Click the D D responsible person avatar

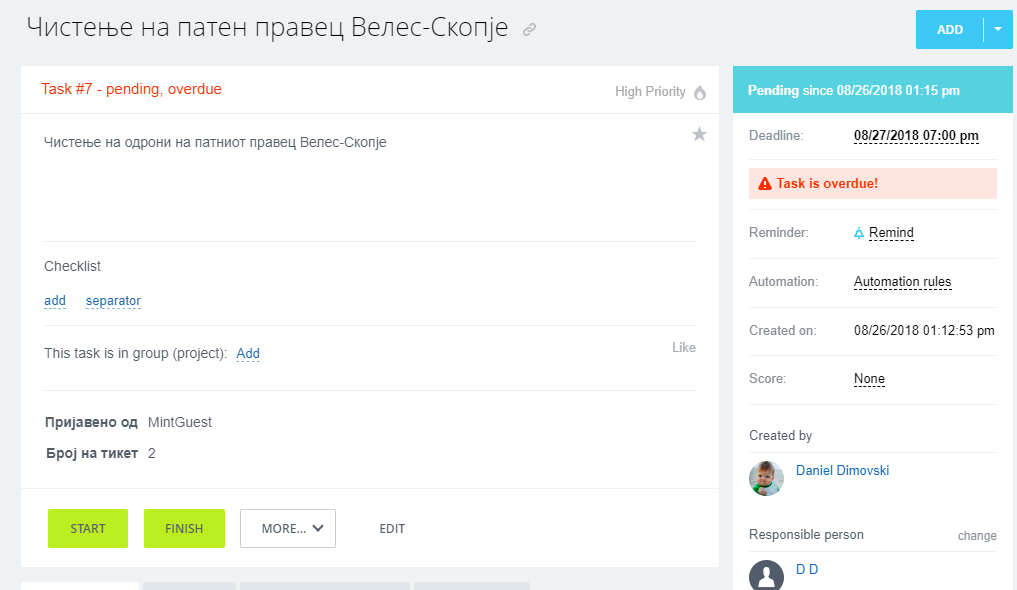pyautogui.click(x=766, y=576)
